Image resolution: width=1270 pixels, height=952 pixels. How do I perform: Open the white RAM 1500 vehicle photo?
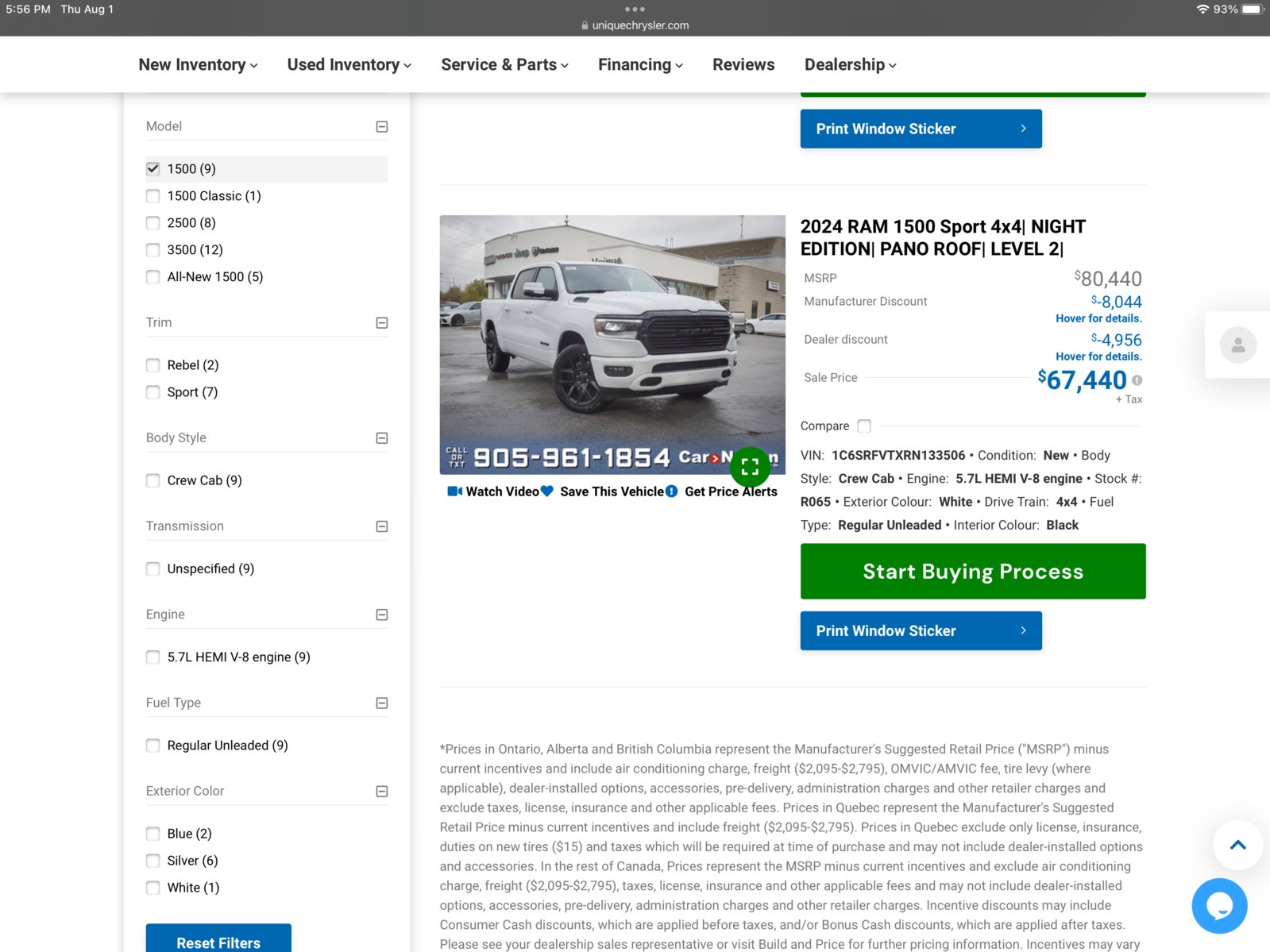[x=612, y=345]
